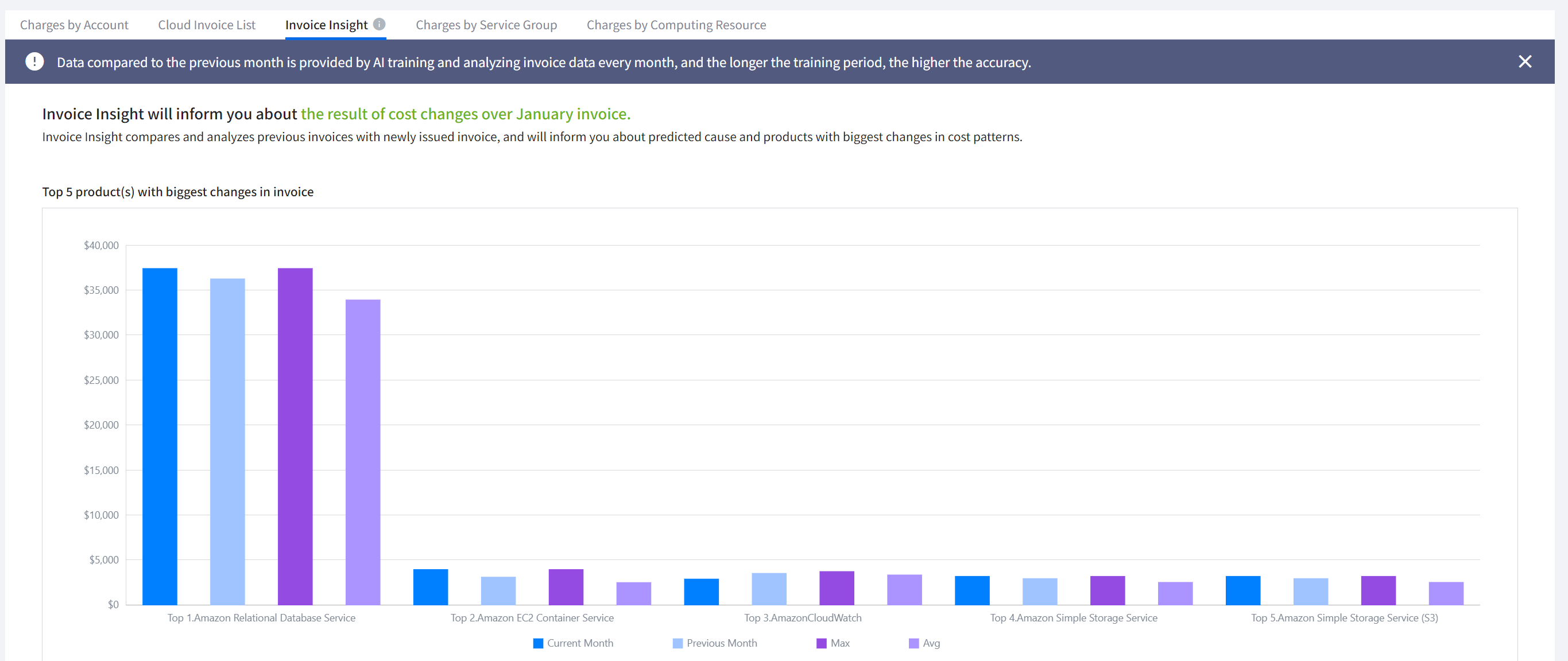This screenshot has height=661, width=1568.
Task: Click the Relational Database Service Avg bar
Action: (363, 451)
